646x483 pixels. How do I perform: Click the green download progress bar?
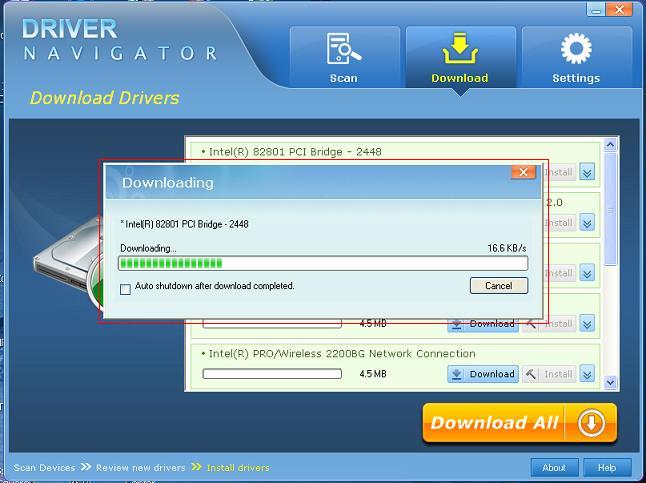[323, 263]
